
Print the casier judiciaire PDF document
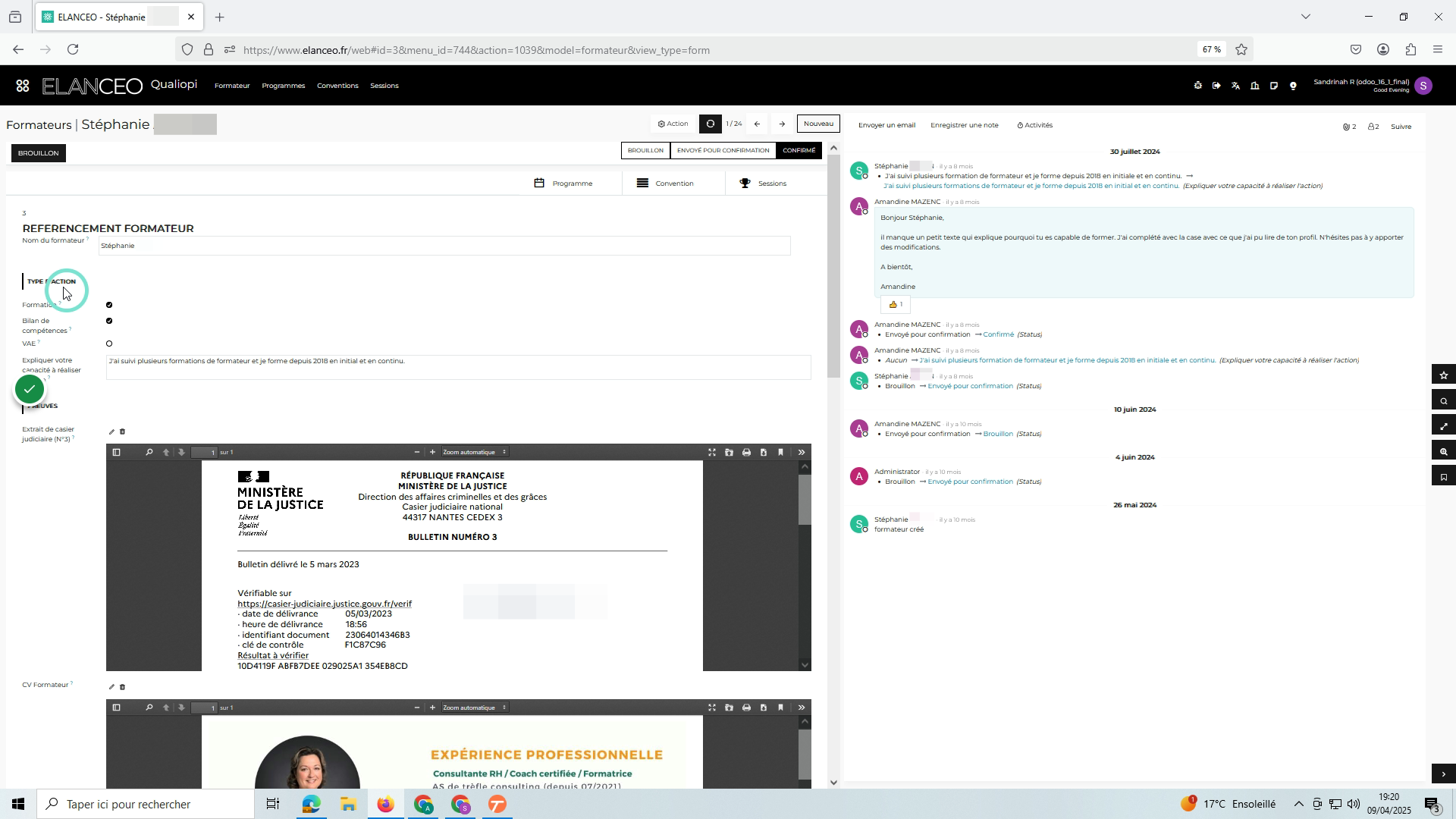(746, 453)
